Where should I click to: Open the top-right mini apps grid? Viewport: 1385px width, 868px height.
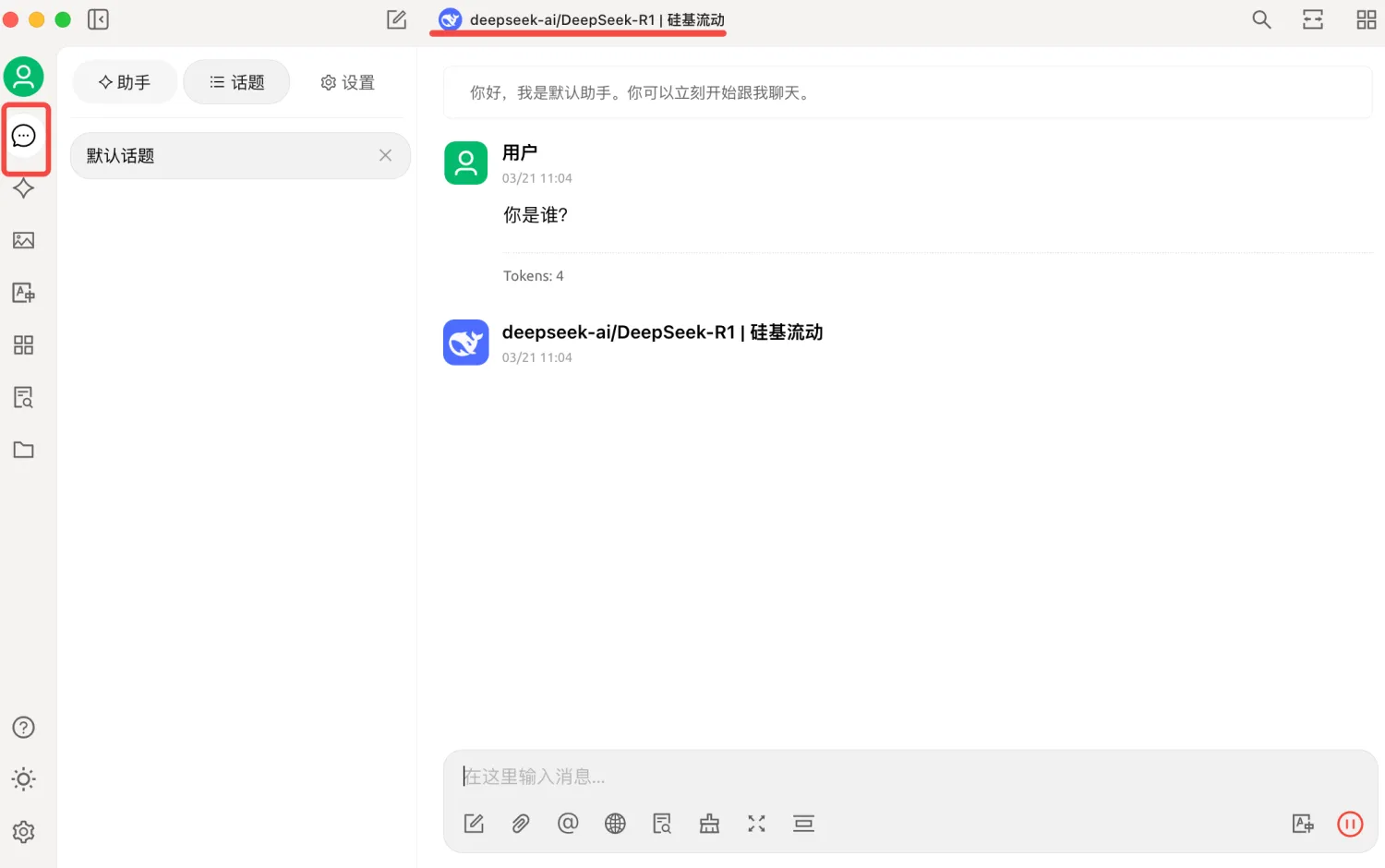coord(1367,19)
